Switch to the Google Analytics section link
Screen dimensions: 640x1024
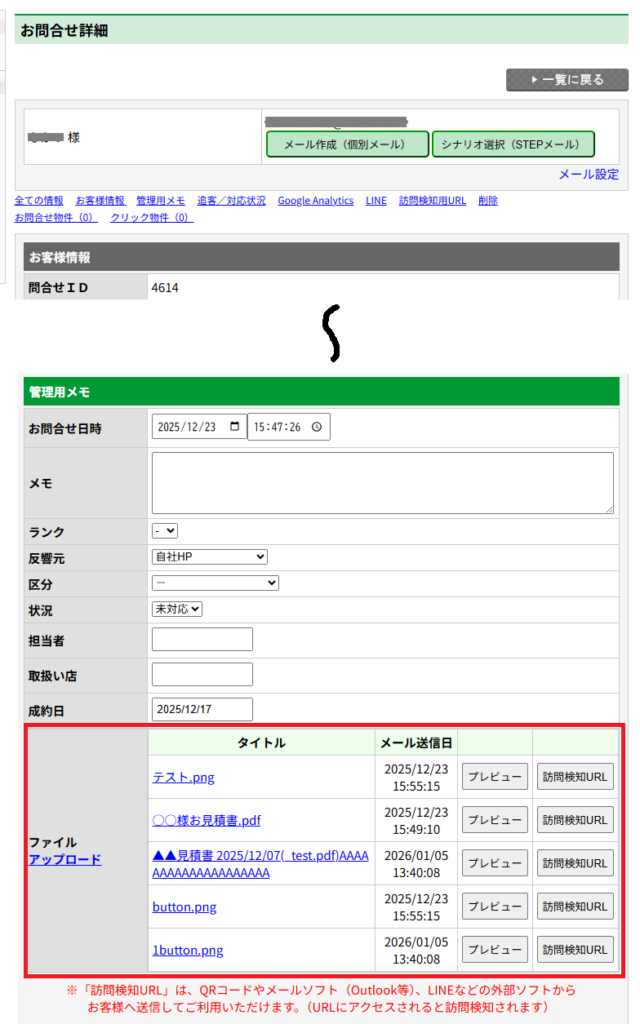[315, 201]
